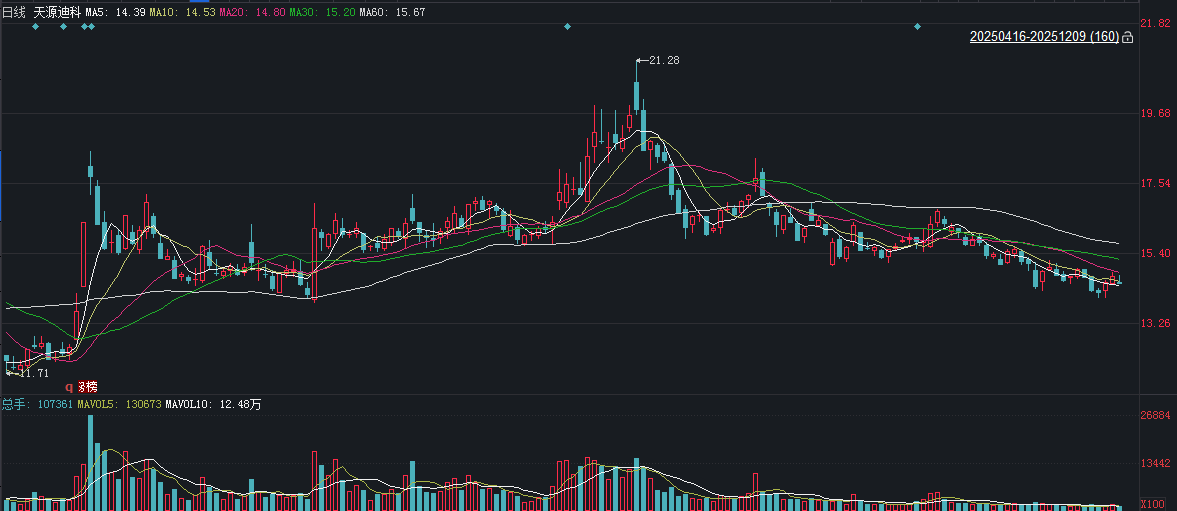Click the unlock padlock icon beside date range
The image size is (1177, 511).
[x=1128, y=38]
